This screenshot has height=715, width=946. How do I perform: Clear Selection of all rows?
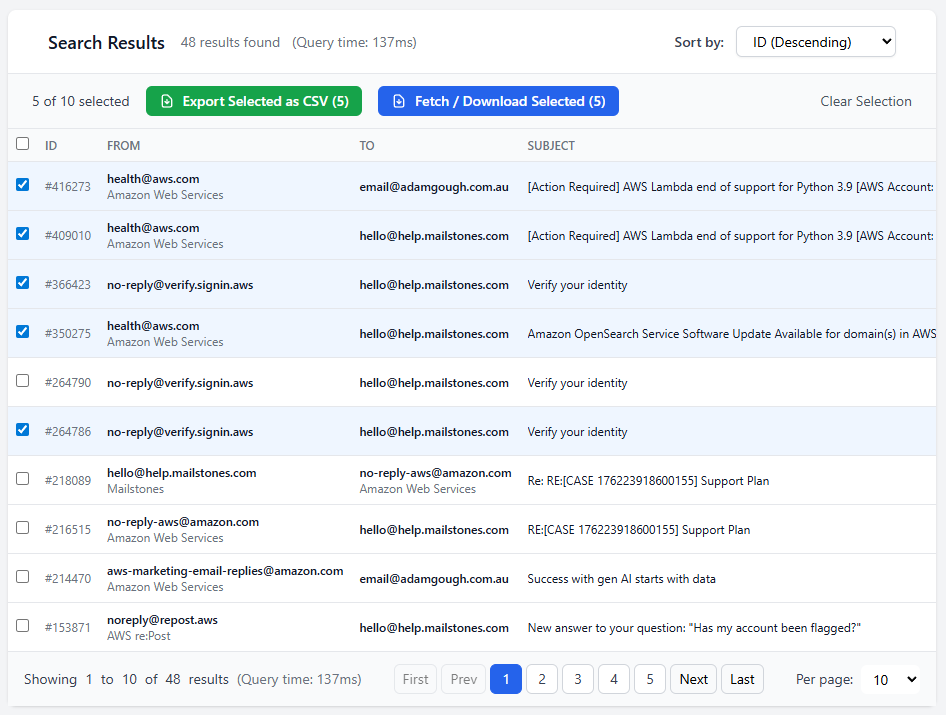(x=865, y=101)
